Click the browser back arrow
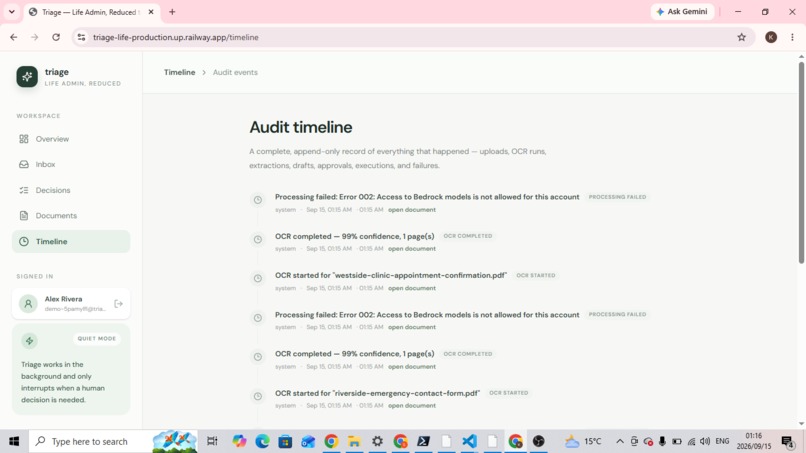Screen dimensions: 806x453 click(x=14, y=37)
